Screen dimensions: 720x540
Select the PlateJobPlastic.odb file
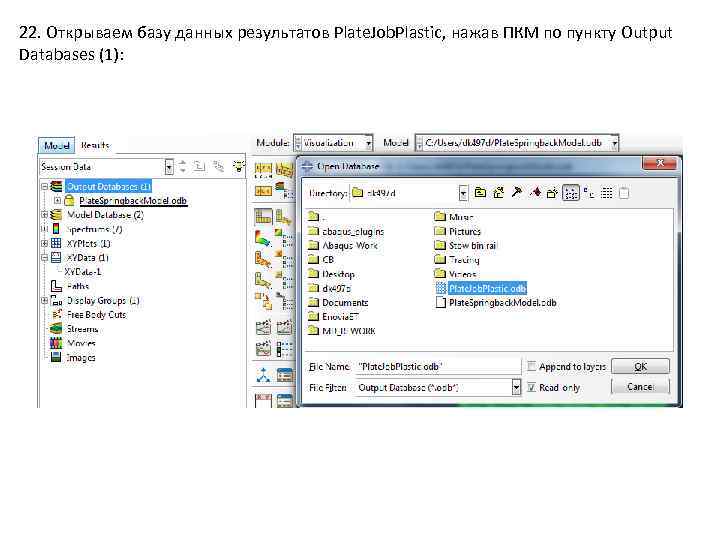click(481, 288)
